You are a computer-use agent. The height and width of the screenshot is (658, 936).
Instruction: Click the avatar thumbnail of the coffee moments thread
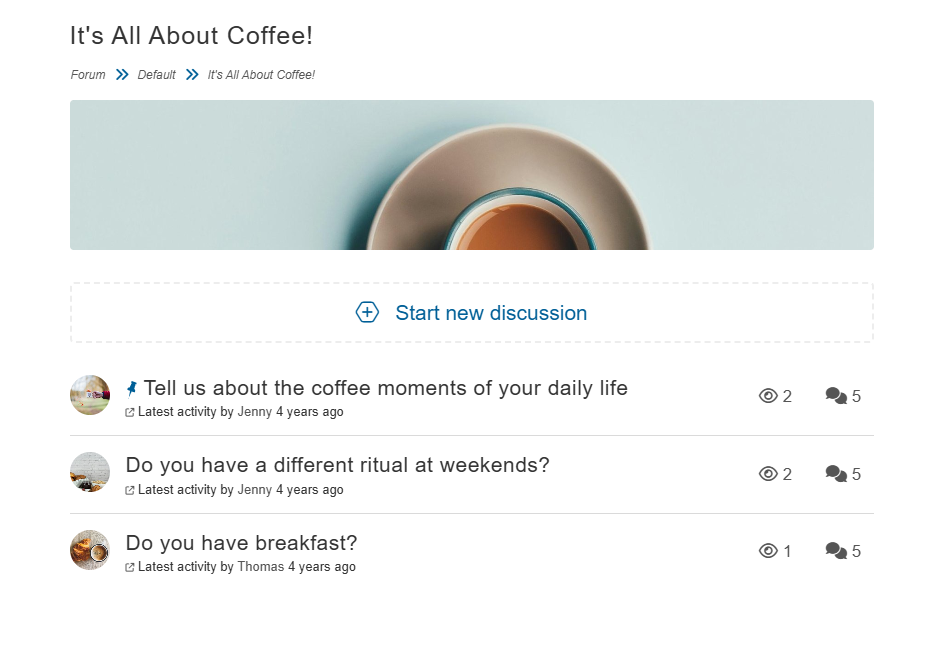[x=90, y=395]
